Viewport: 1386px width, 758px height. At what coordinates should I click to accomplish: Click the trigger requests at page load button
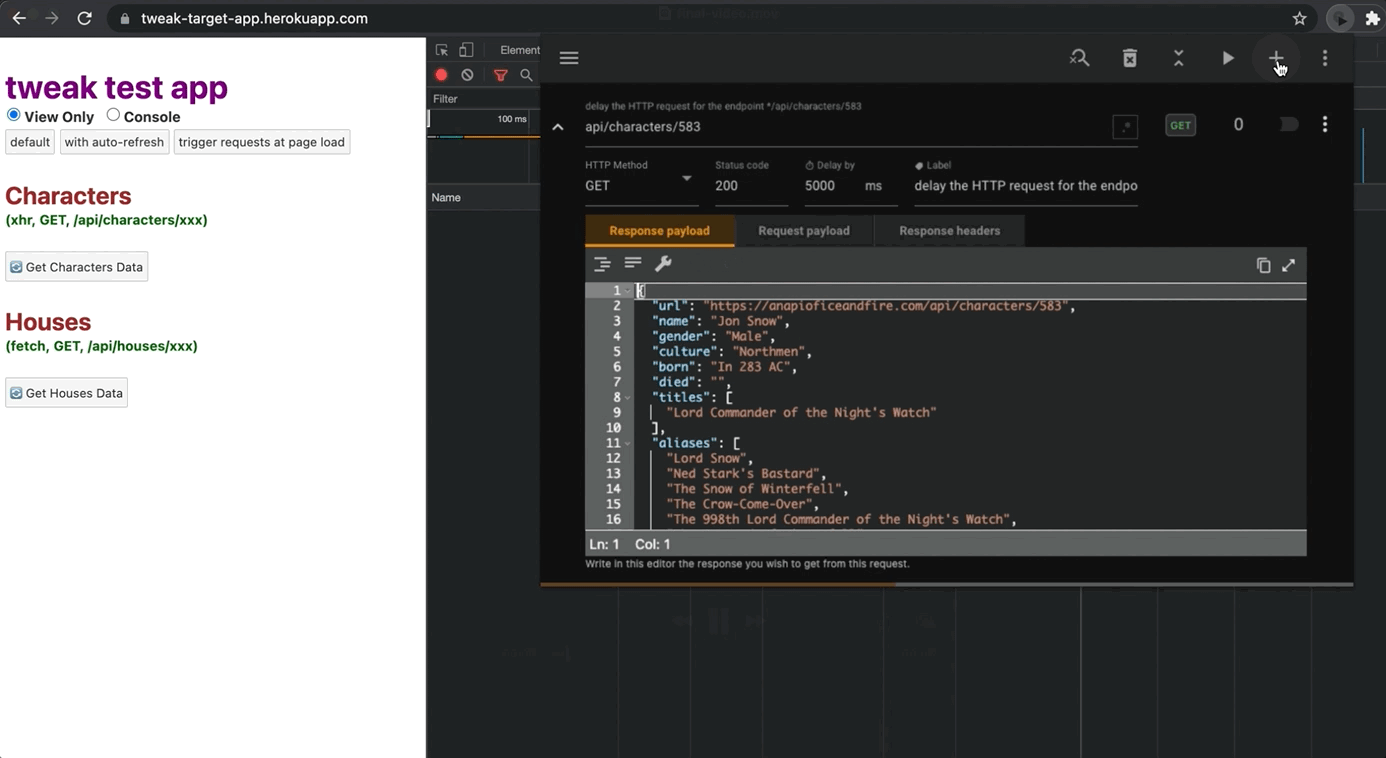(261, 142)
